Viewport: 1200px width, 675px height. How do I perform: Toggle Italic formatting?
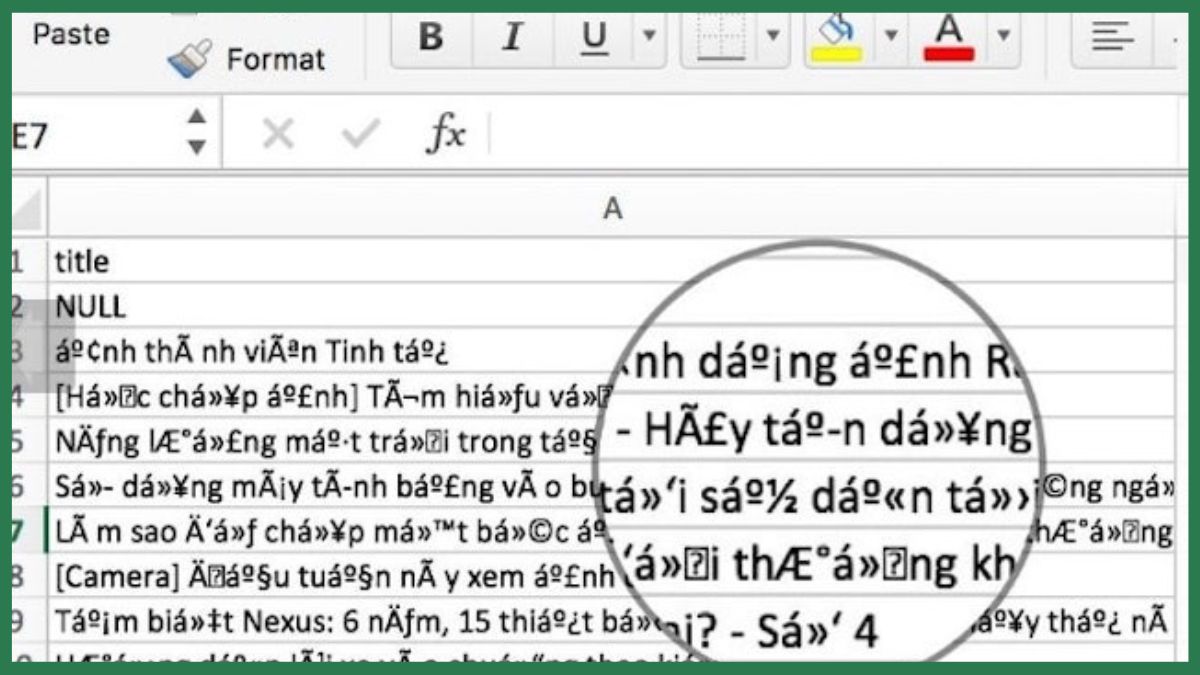point(510,34)
